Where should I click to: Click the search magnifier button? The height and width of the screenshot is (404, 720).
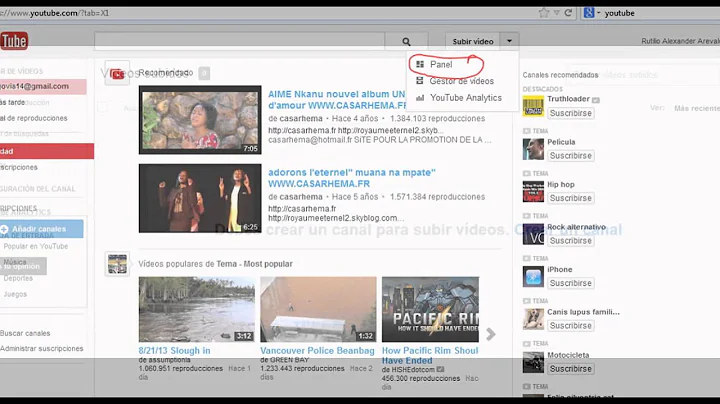click(x=406, y=41)
